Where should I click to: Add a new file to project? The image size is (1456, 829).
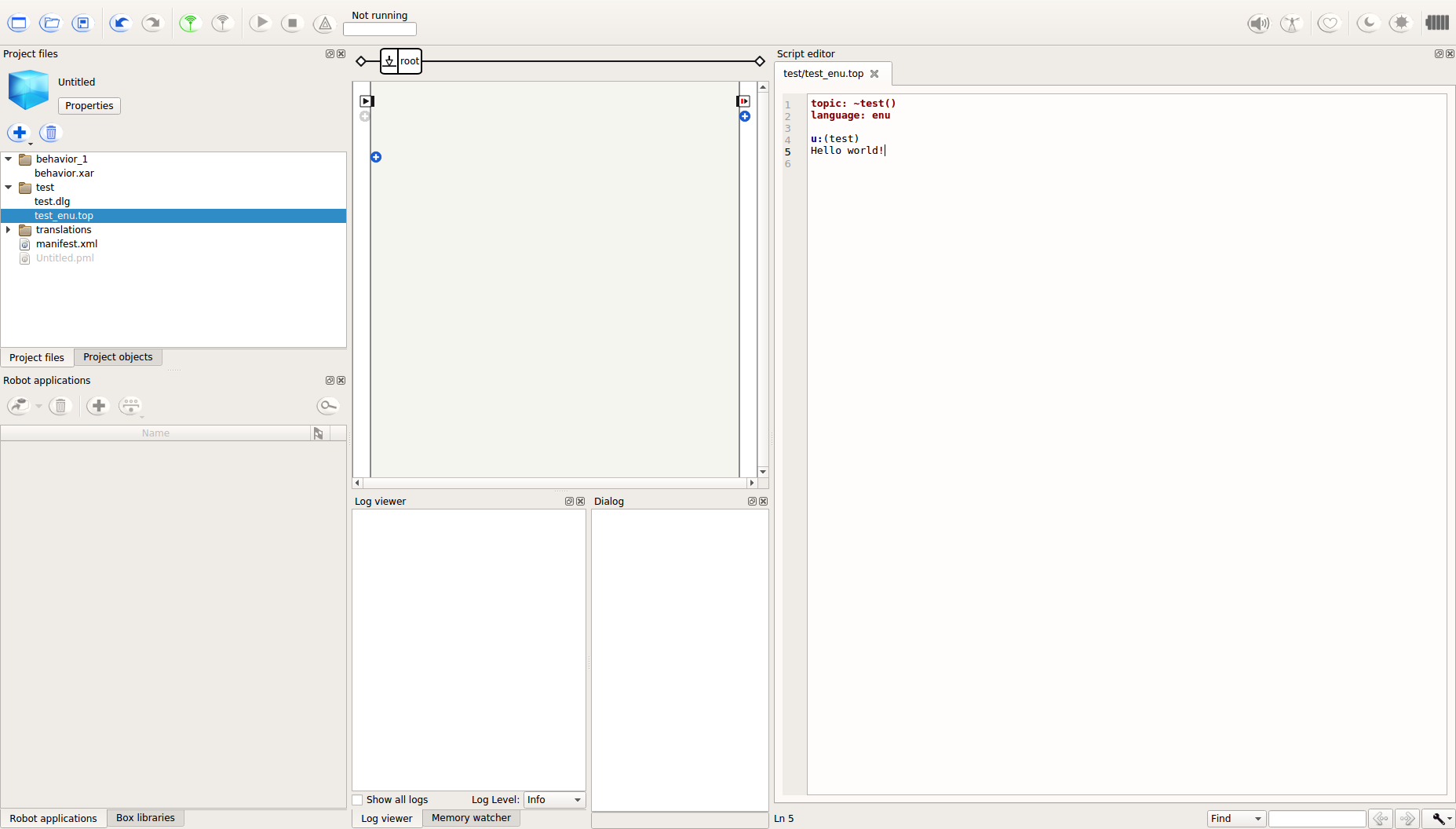click(19, 133)
